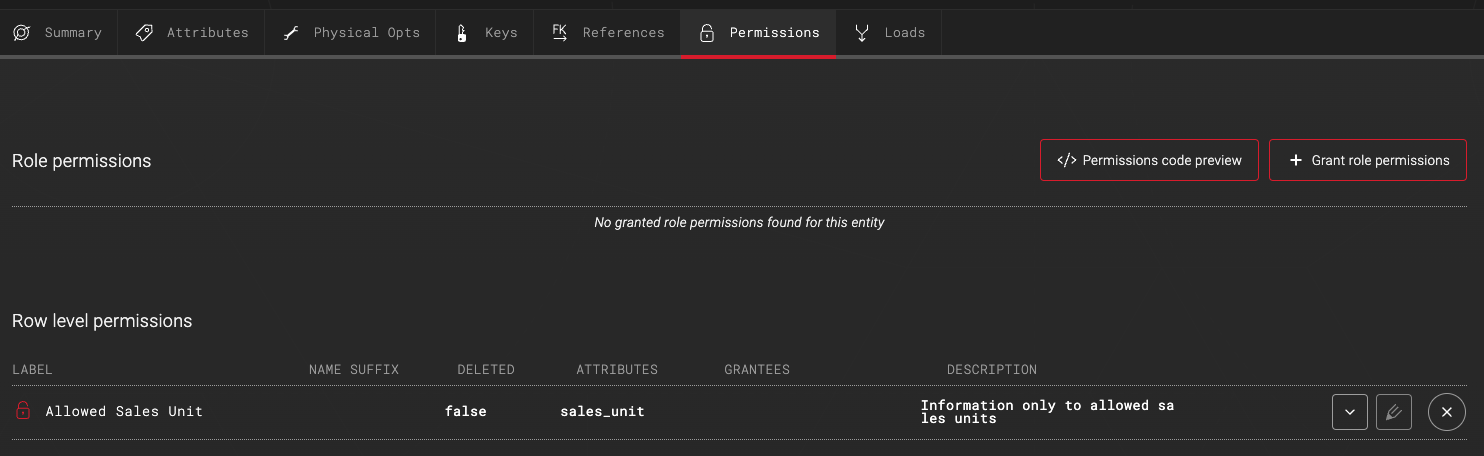Click the DELETED column header

486,370
